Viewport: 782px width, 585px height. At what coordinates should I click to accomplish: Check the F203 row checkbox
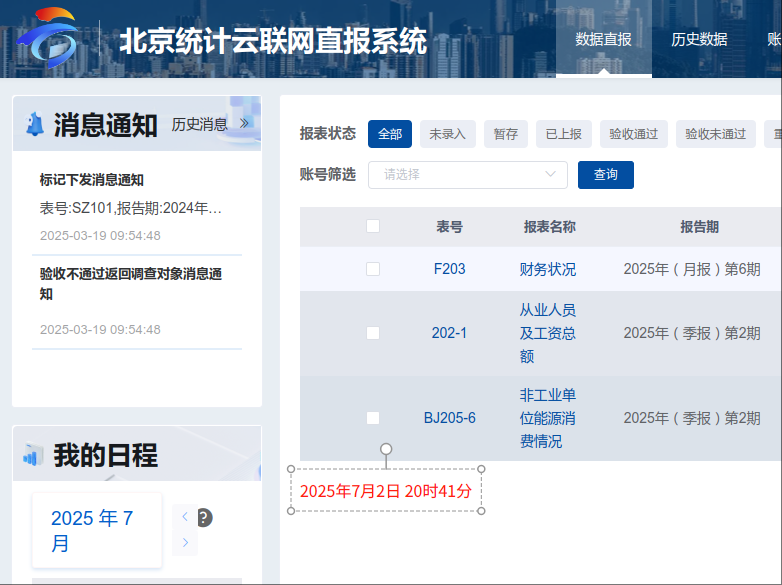click(373, 269)
